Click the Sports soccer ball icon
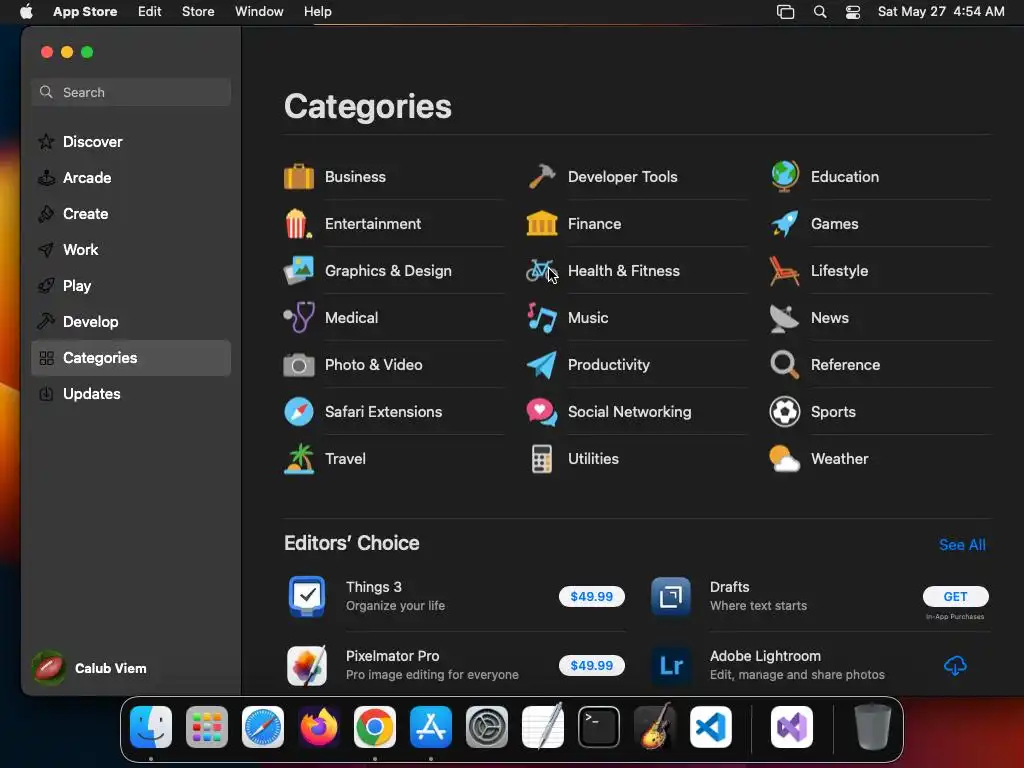The height and width of the screenshot is (768, 1024). click(784, 411)
